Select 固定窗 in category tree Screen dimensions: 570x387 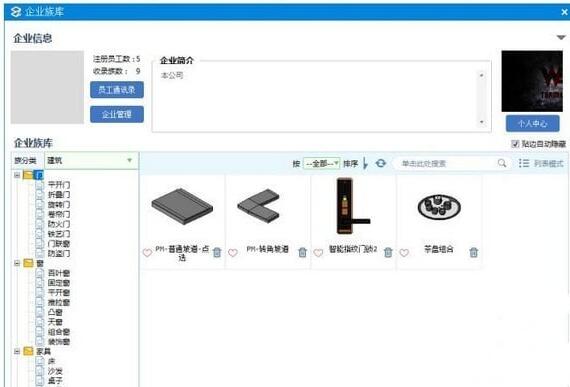click(x=59, y=283)
